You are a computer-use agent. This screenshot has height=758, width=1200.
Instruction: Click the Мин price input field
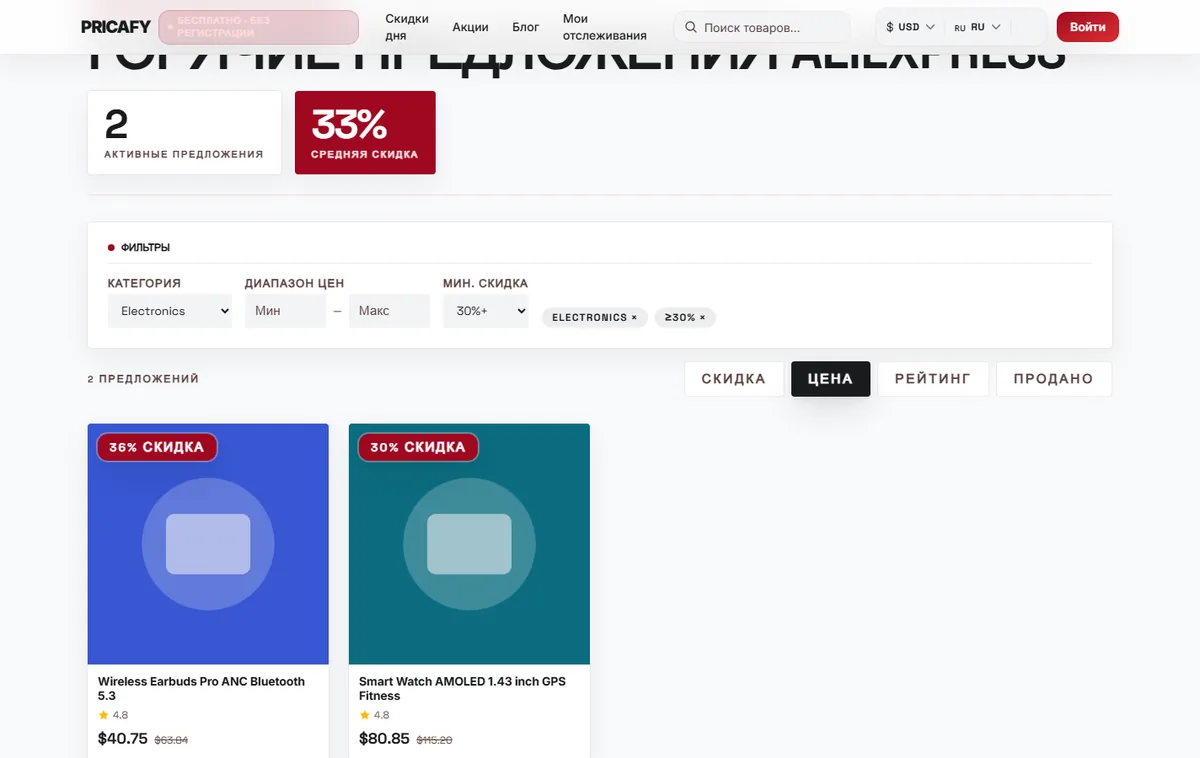click(286, 311)
